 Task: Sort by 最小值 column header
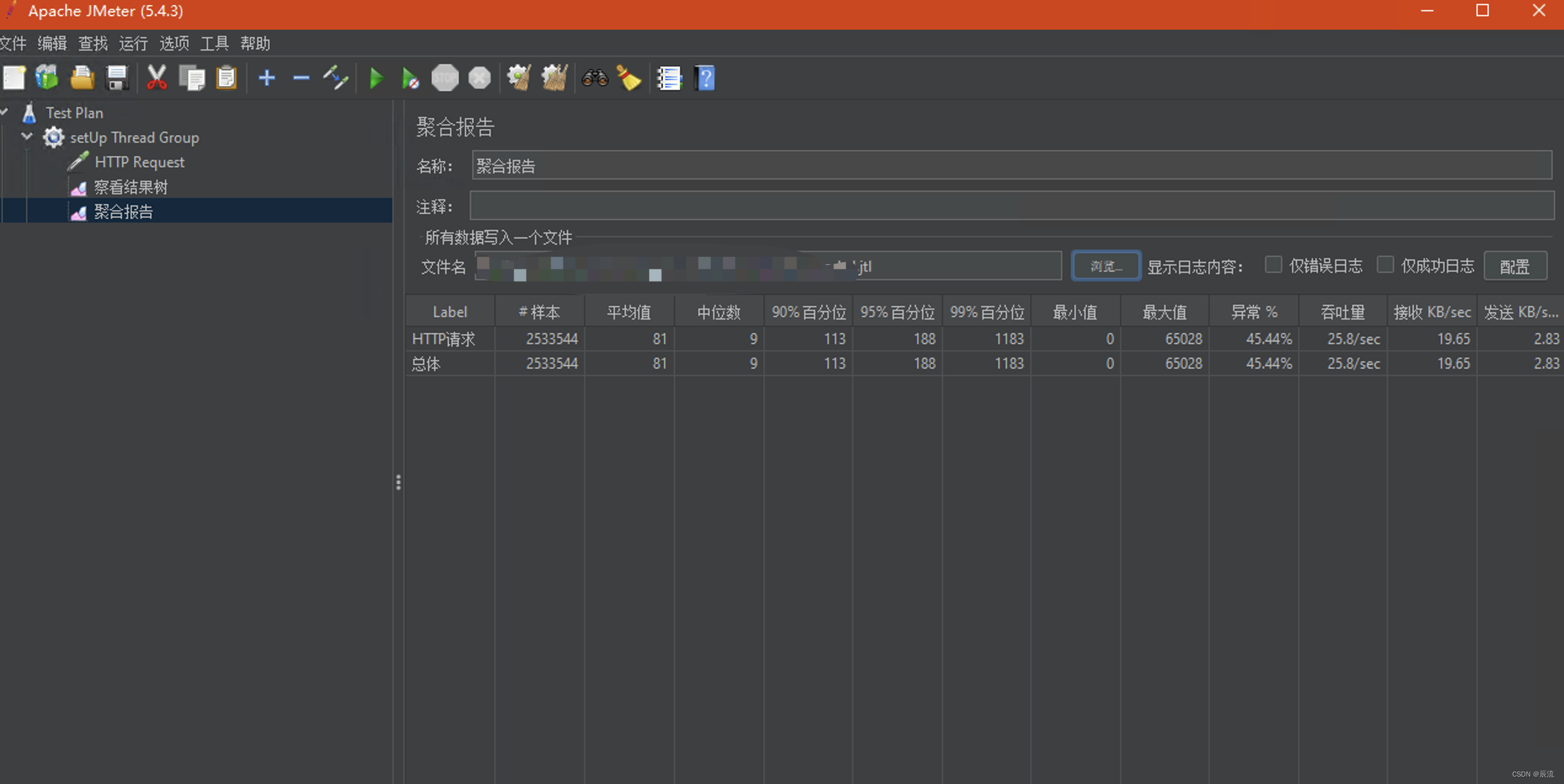pos(1076,312)
